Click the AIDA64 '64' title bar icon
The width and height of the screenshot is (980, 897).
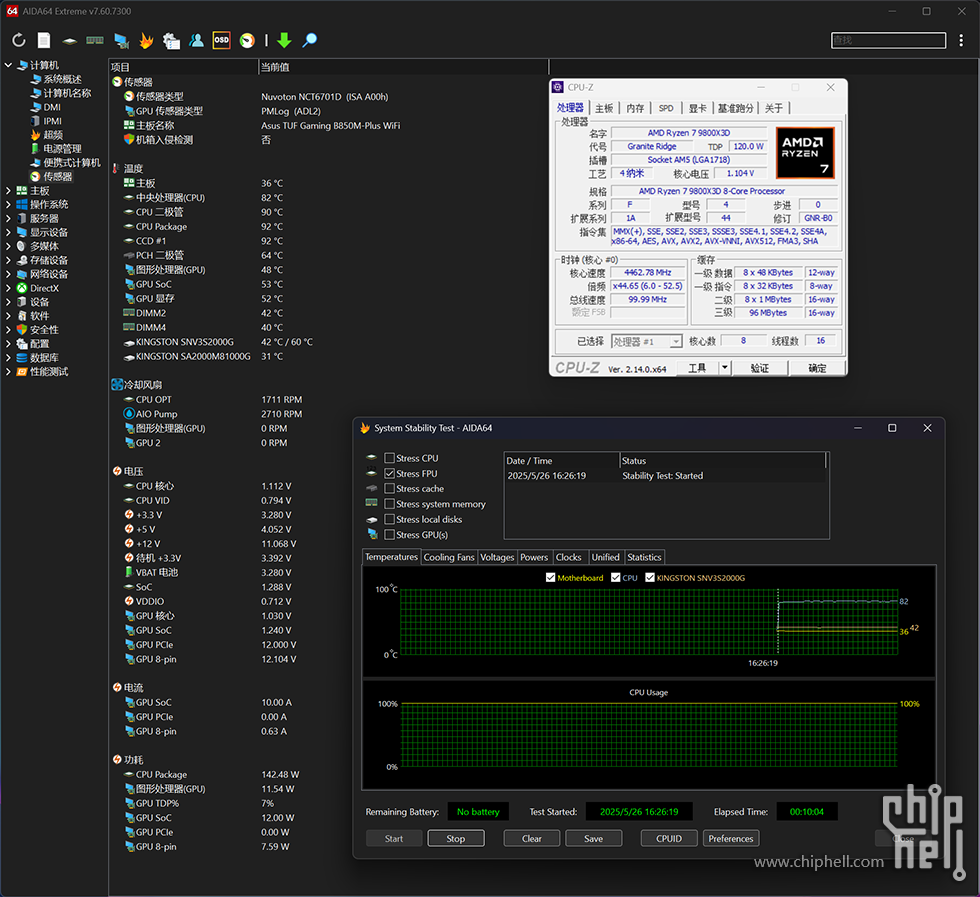pos(12,11)
